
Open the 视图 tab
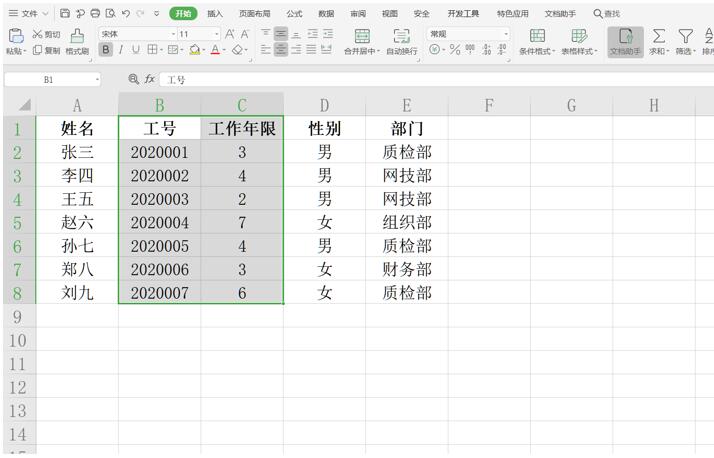click(x=390, y=14)
